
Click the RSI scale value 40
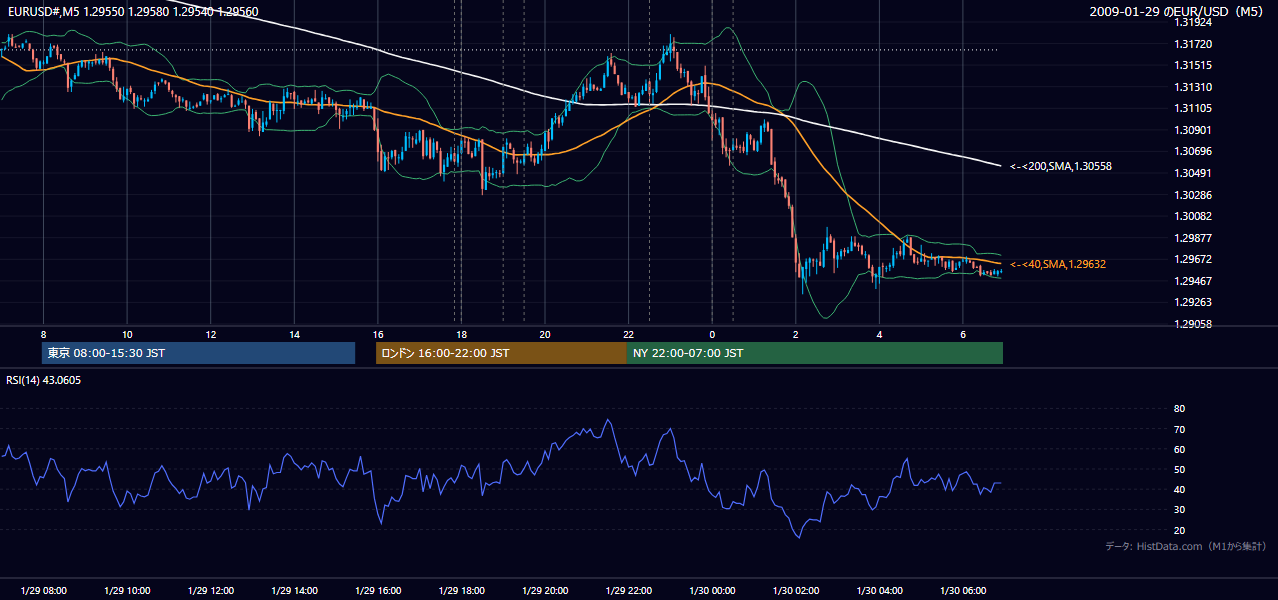coord(1179,489)
